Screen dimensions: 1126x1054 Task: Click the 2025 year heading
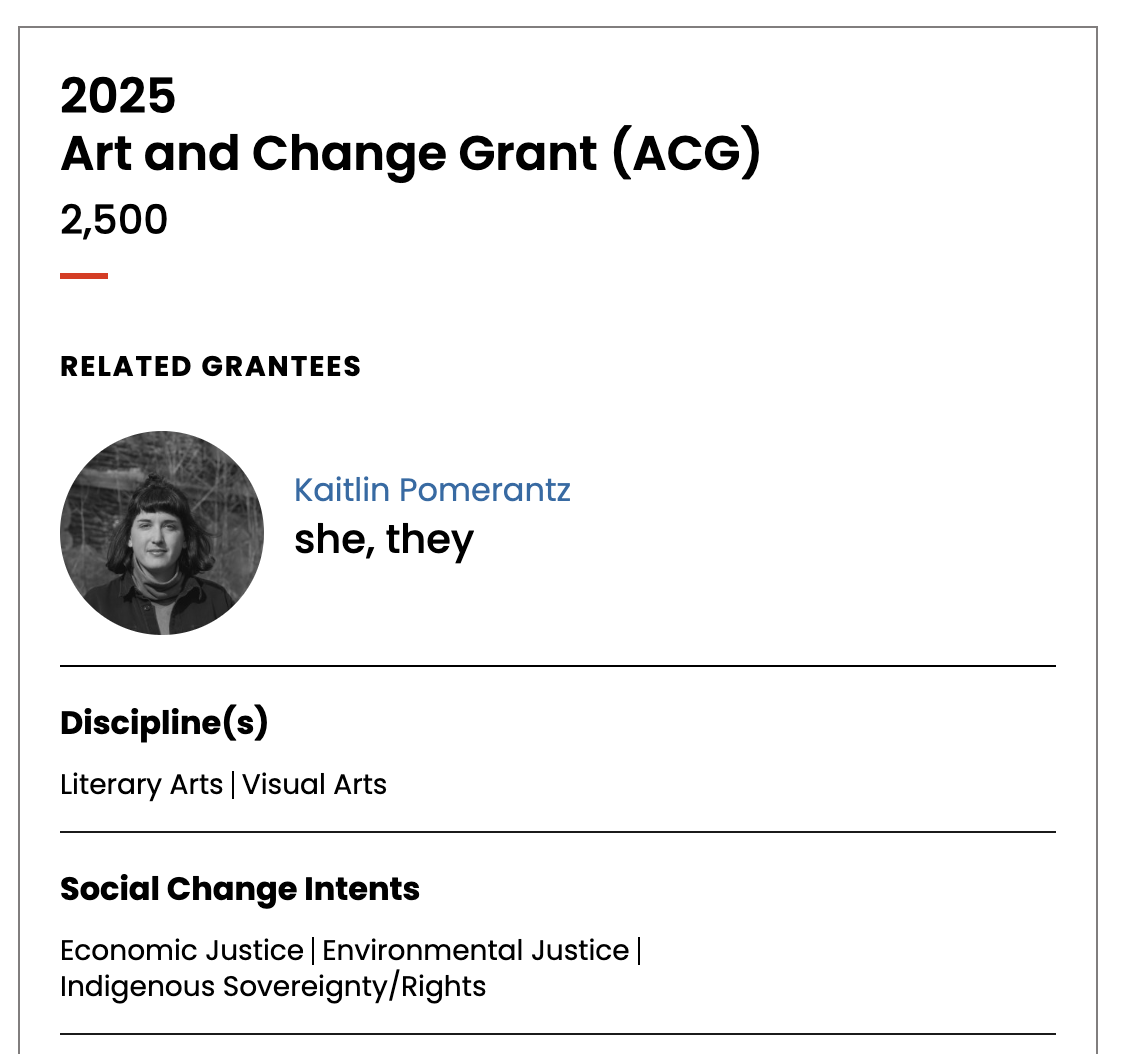click(118, 95)
